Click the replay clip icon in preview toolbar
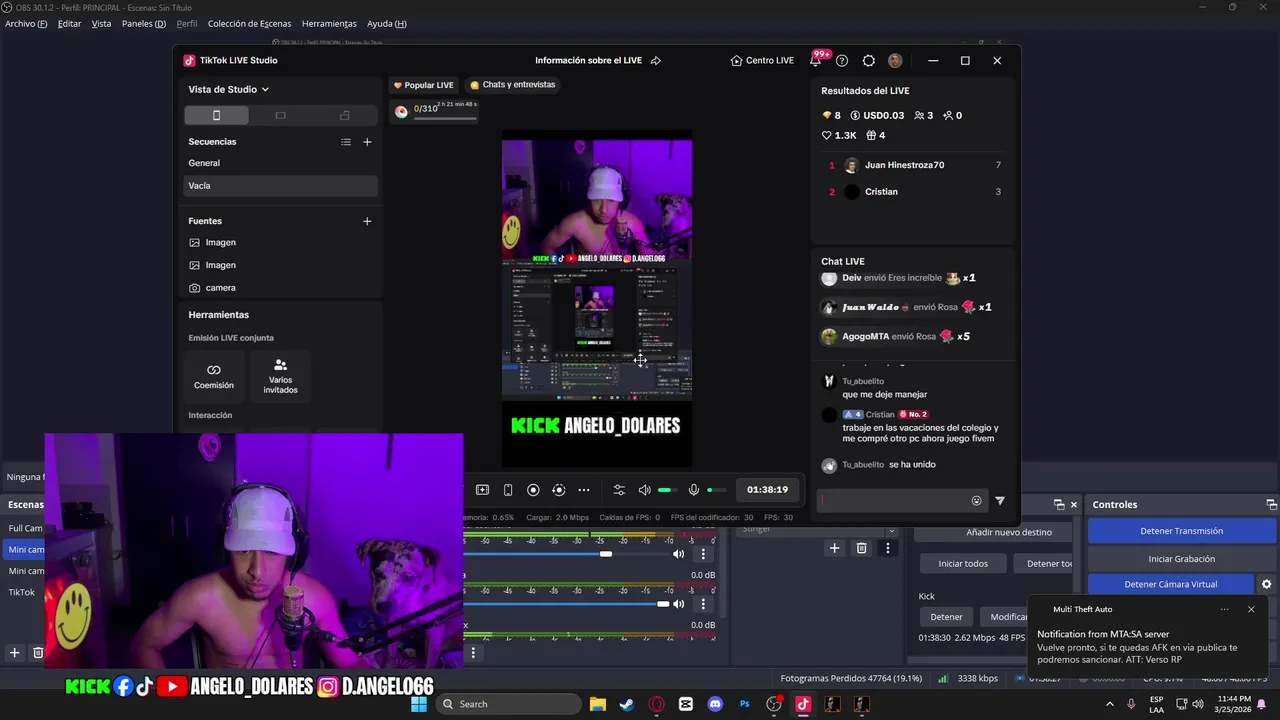Viewport: 1280px width, 720px height. [559, 490]
